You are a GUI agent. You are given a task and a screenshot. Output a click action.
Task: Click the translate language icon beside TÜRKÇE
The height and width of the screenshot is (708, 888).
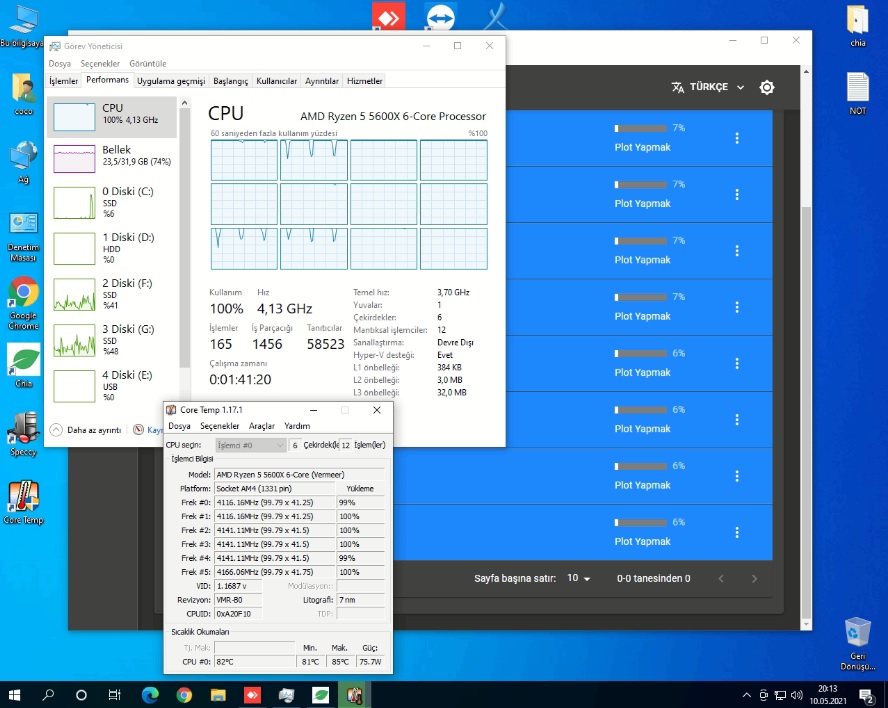click(x=677, y=87)
